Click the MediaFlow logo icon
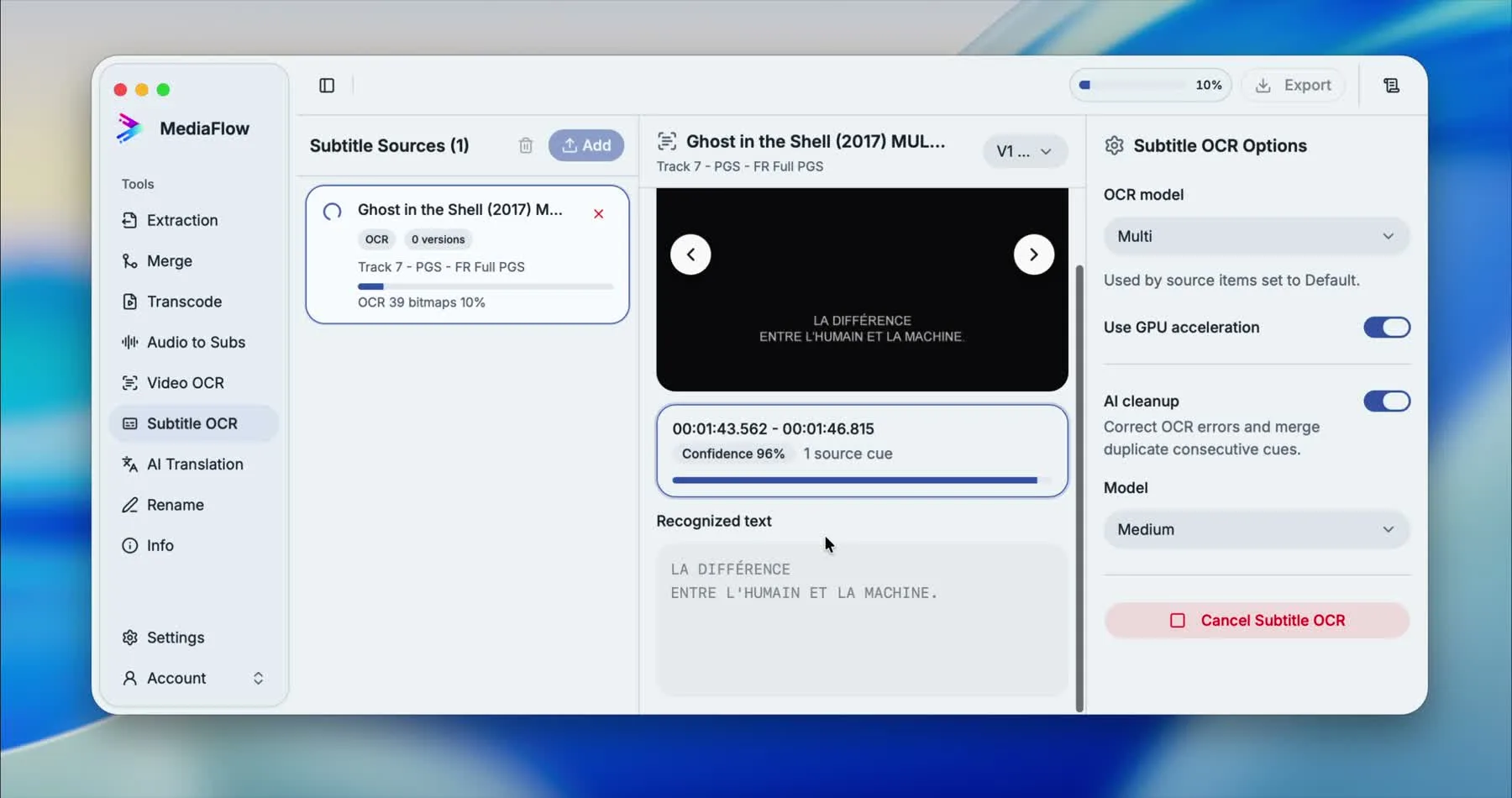 pos(129,129)
